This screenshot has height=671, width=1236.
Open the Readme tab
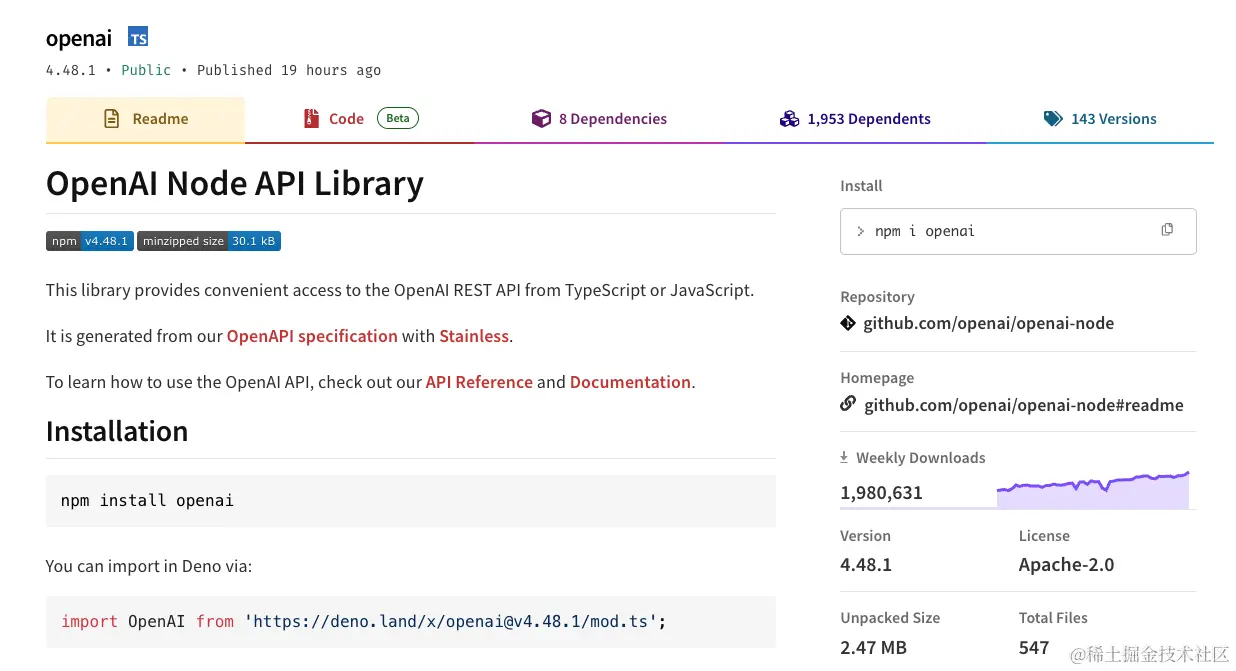[145, 119]
